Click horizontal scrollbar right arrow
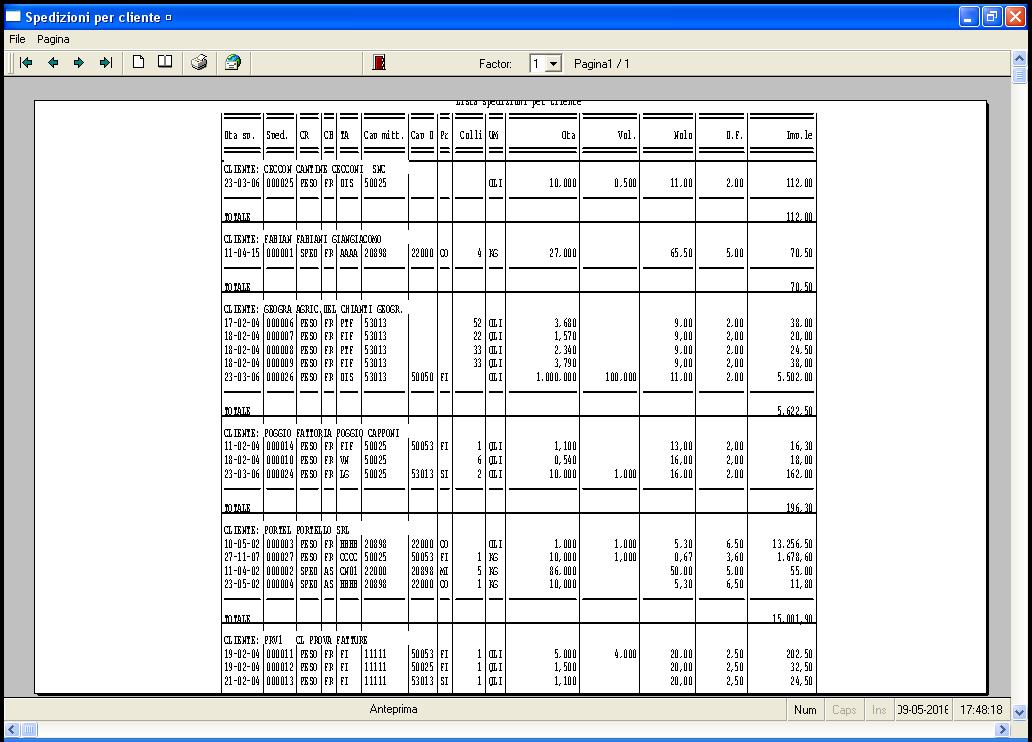The height and width of the screenshot is (742, 1032). [x=1002, y=729]
